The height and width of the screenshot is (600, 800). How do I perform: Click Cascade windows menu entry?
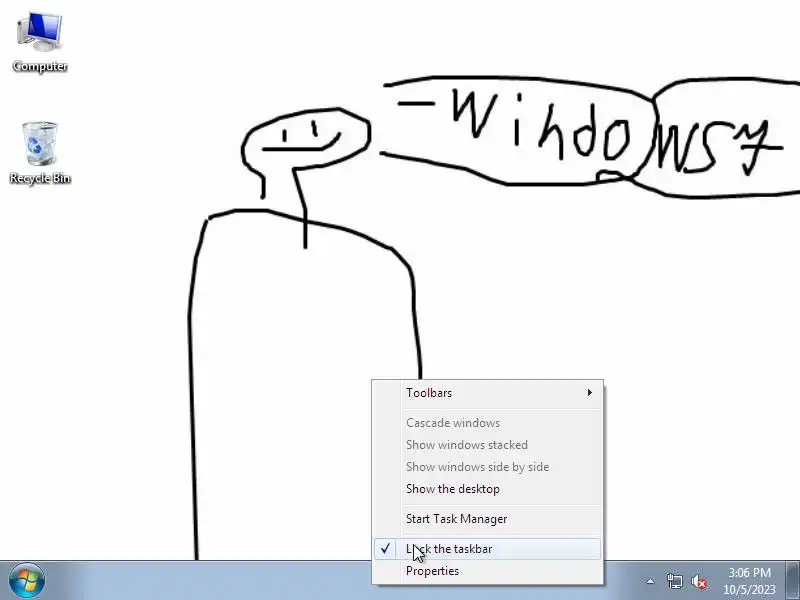click(x=488, y=423)
